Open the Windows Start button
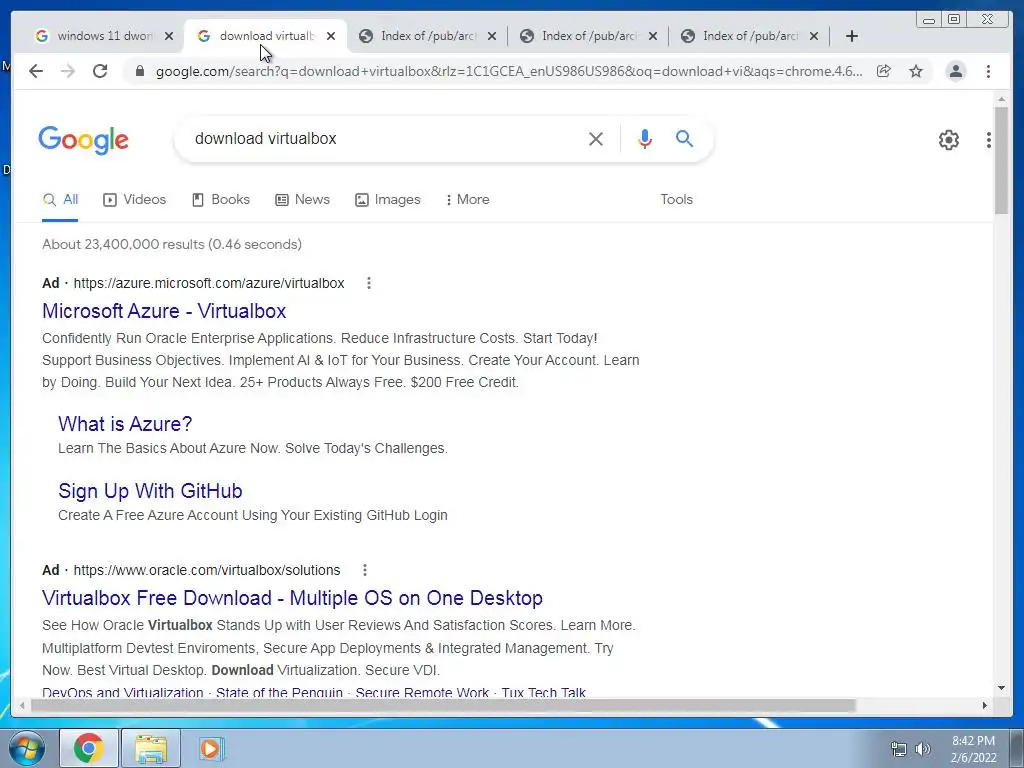1024x768 pixels. (26, 748)
